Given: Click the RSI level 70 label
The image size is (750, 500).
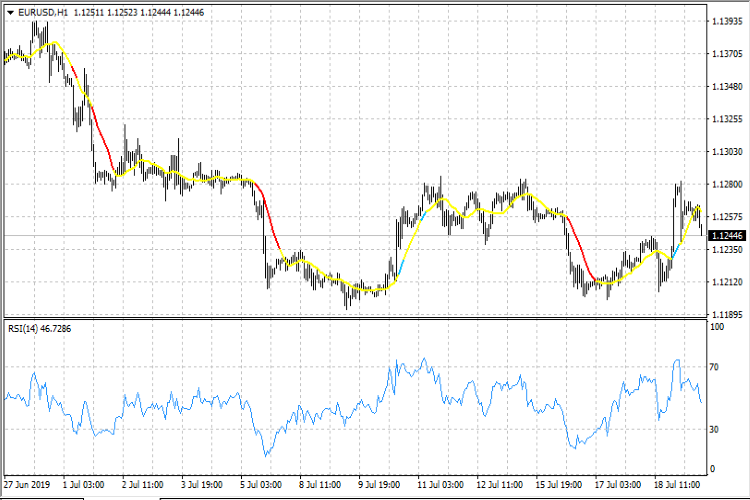Looking at the screenshot, I should pos(714,368).
